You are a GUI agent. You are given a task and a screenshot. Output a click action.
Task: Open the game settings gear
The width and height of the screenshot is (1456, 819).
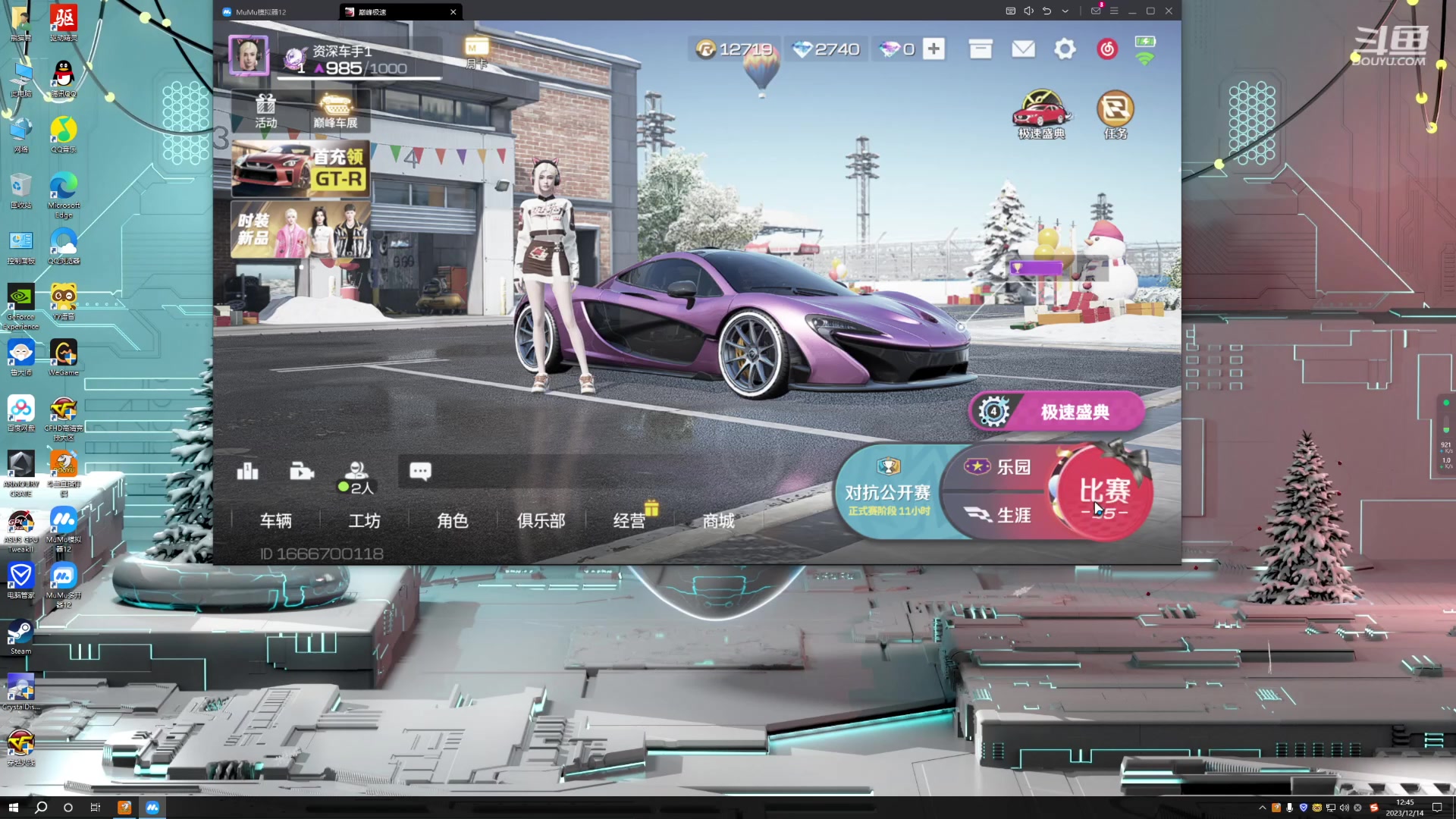pos(1065,49)
